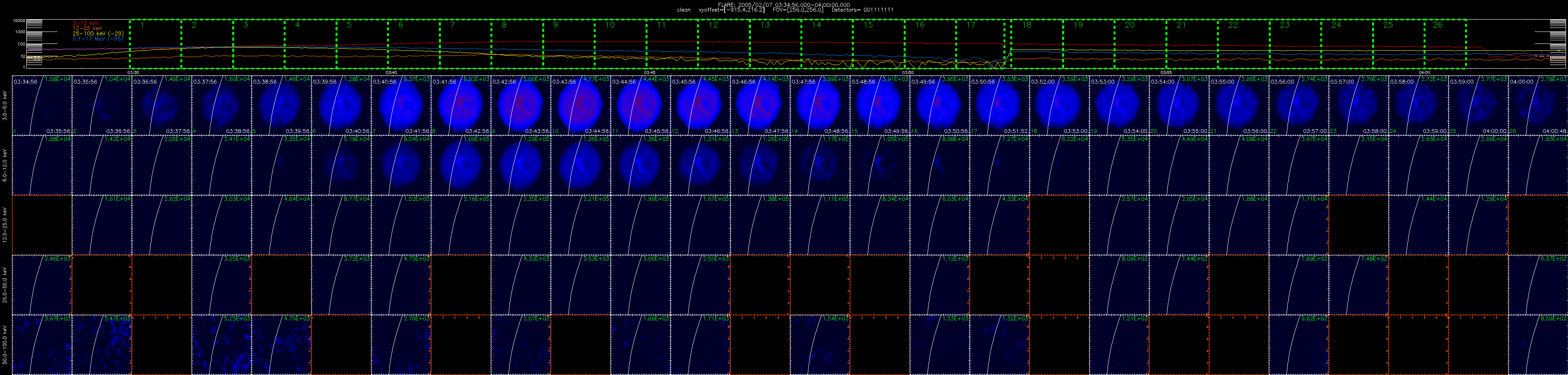Click the 03:55 time tick label
Screen dimensions: 1568x375
[x=1166, y=72]
